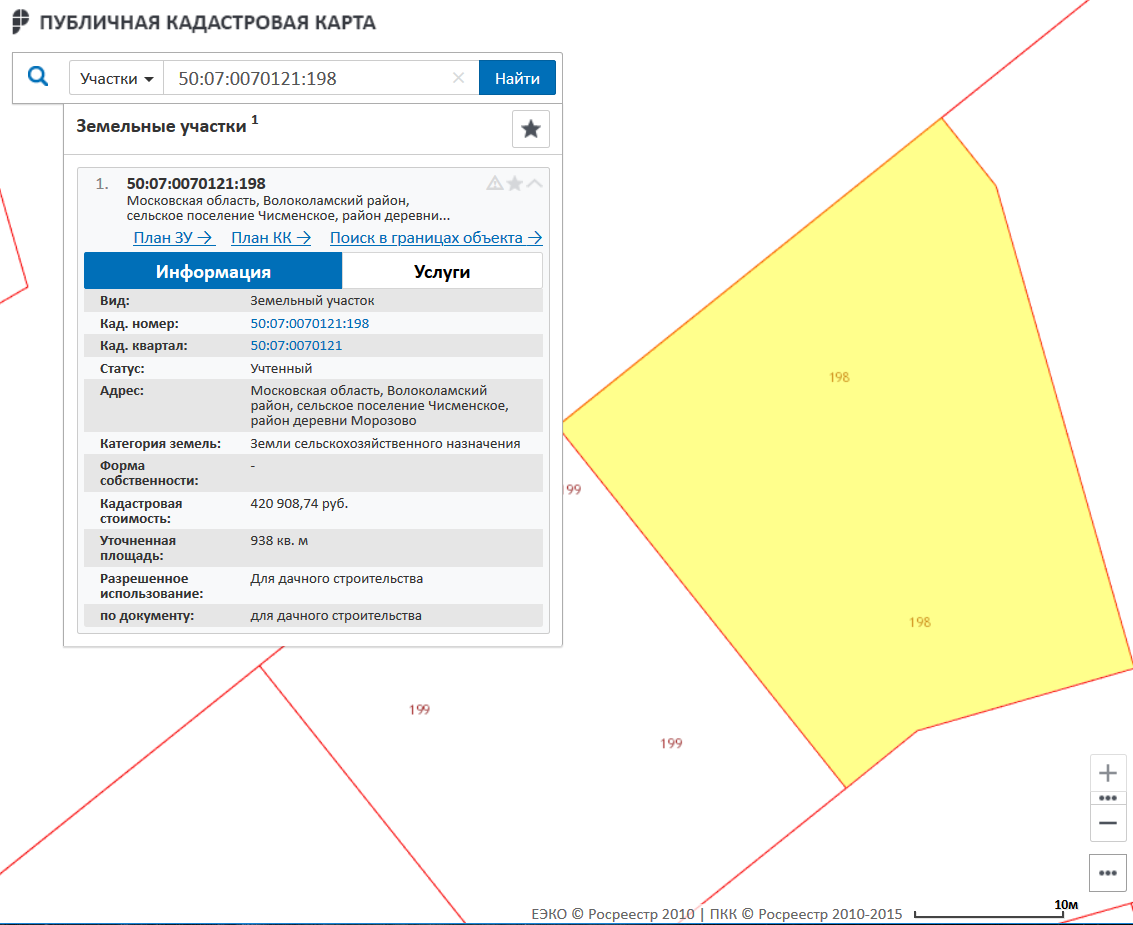Zoom in on the map with plus

(x=1108, y=773)
